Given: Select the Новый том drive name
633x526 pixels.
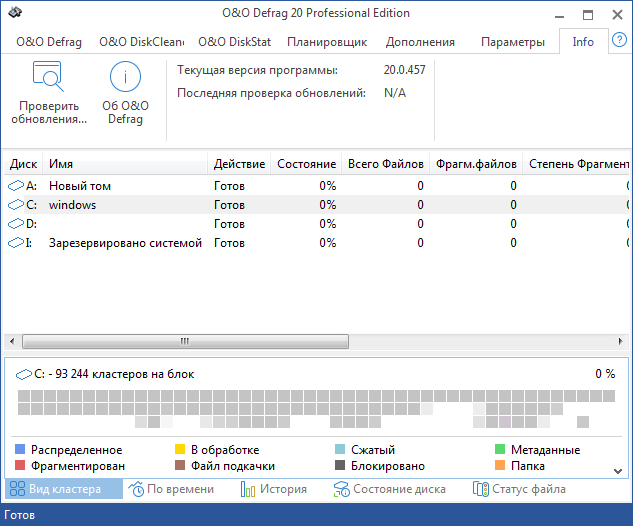Looking at the screenshot, I should coord(80,186).
